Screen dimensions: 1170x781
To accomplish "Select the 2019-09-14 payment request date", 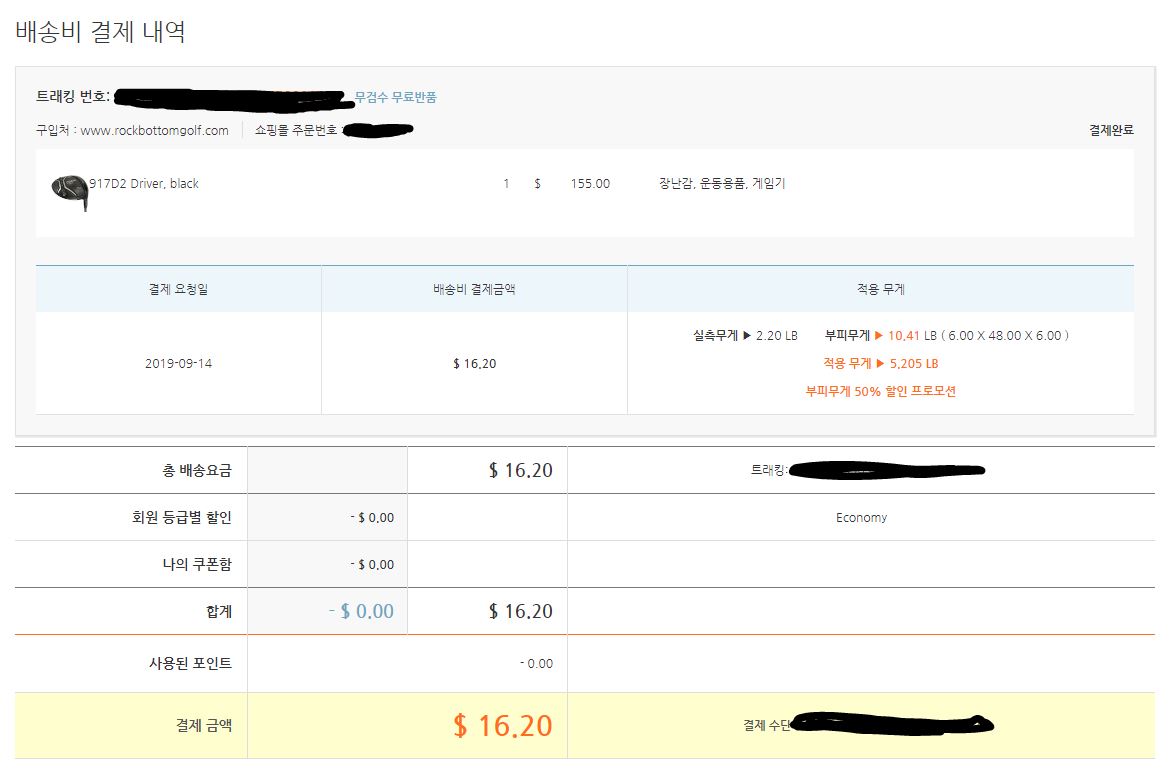I will click(x=178, y=364).
